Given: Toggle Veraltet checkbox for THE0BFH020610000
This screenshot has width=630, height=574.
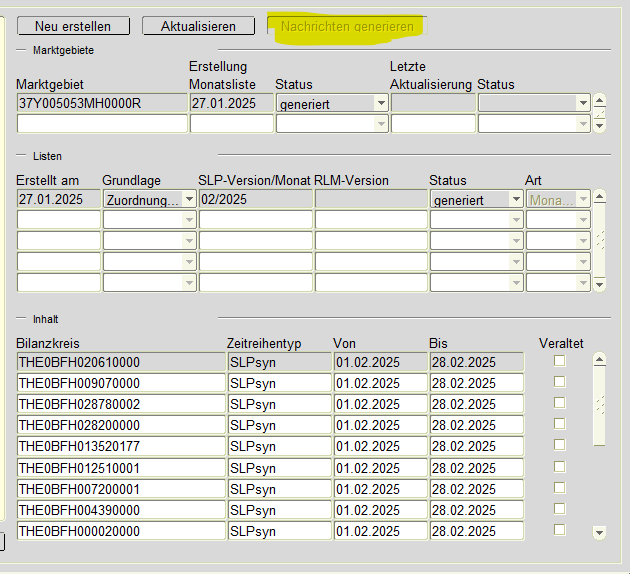Looking at the screenshot, I should click(560, 361).
